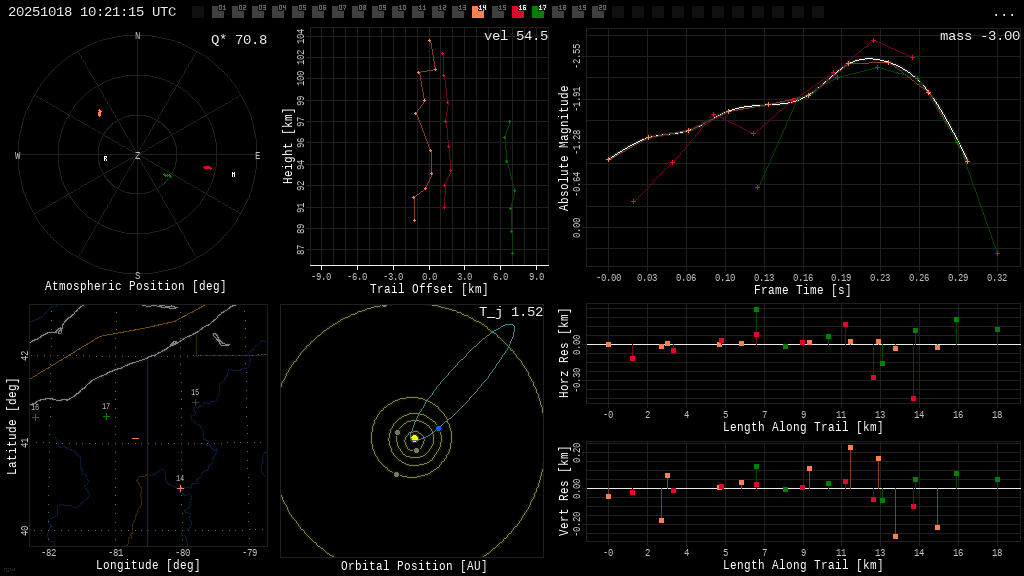This screenshot has width=1024, height=576.
Task: Click station 14 cross marker on map
Action: click(180, 488)
